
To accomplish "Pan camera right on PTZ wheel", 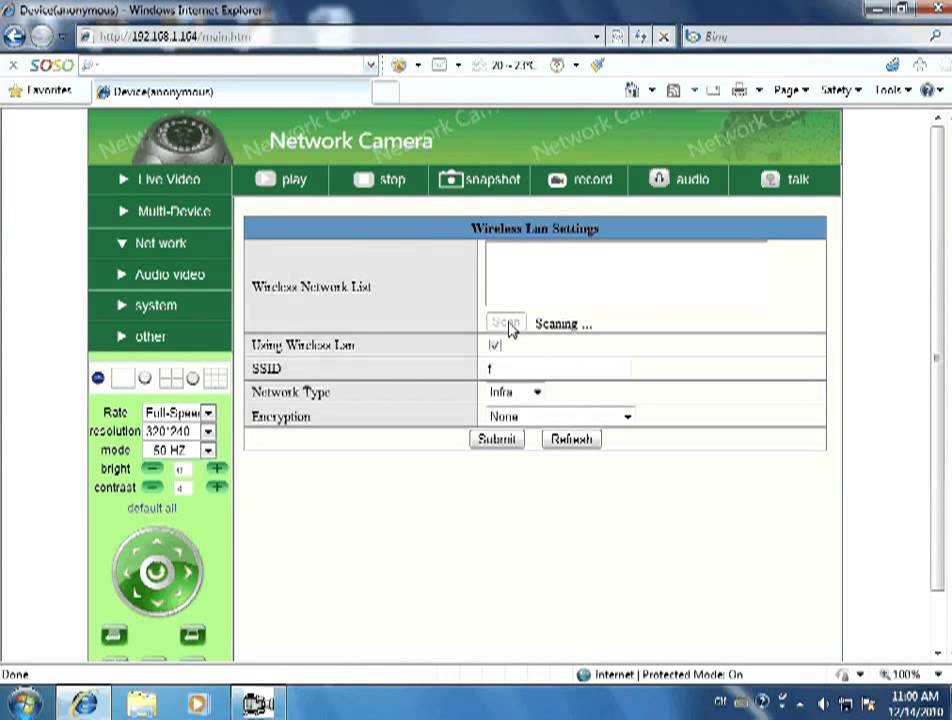I will 189,572.
